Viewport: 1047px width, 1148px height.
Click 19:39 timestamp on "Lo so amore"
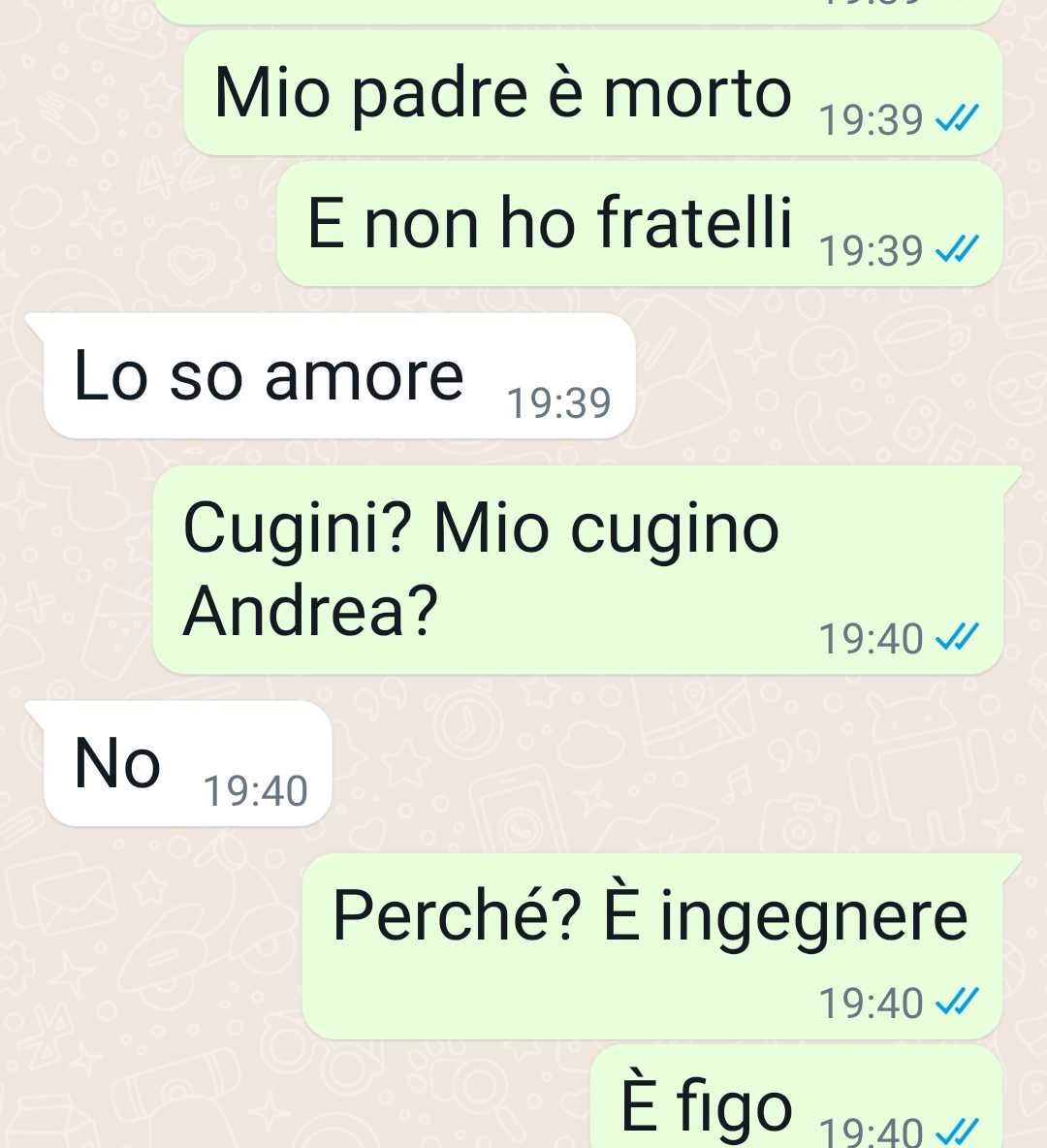coord(558,403)
